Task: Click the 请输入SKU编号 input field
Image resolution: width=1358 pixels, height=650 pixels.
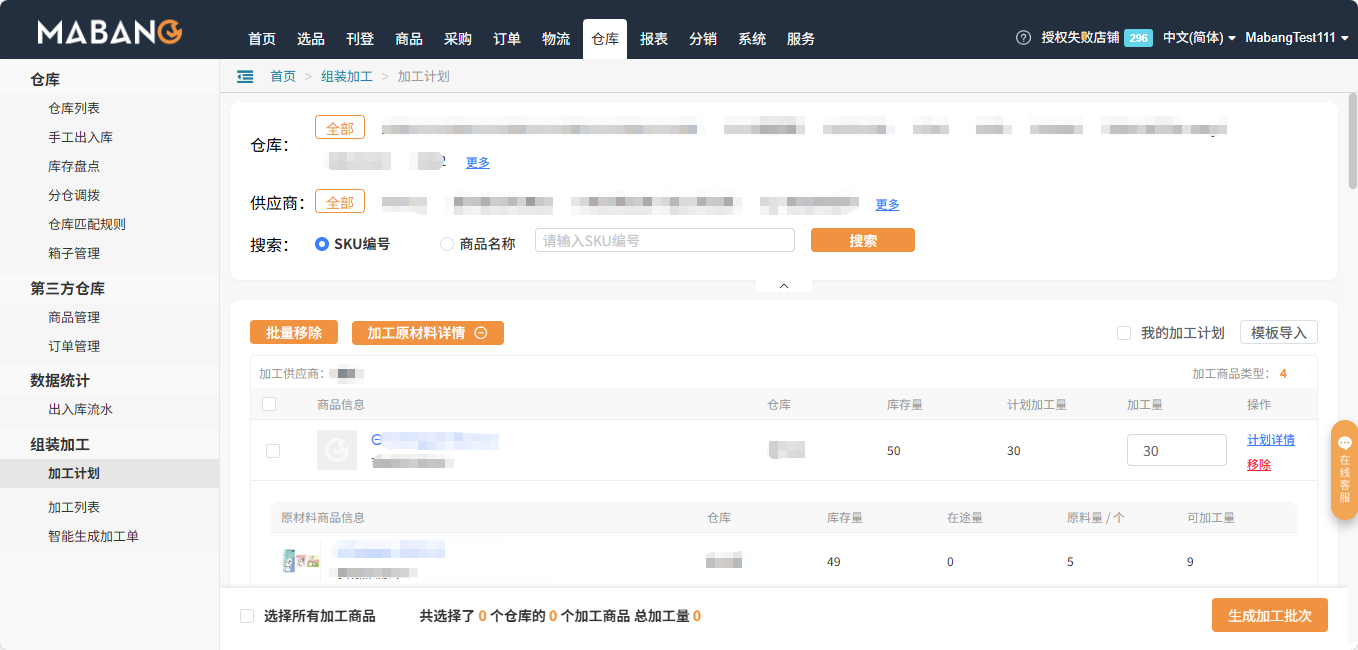Action: pos(664,240)
